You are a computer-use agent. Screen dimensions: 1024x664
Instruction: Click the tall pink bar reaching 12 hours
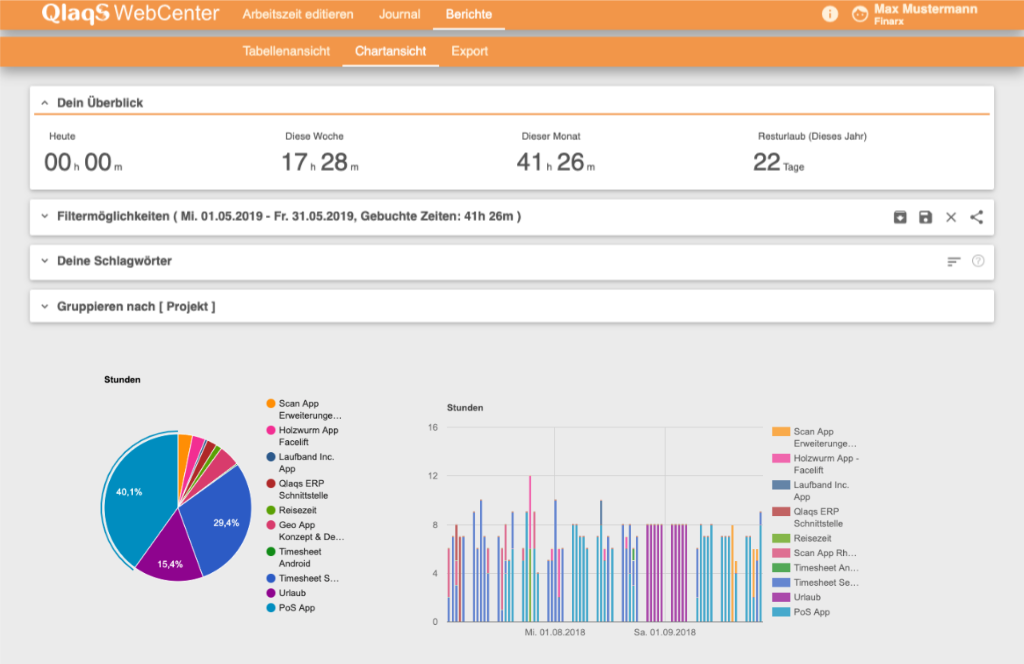pos(530,513)
